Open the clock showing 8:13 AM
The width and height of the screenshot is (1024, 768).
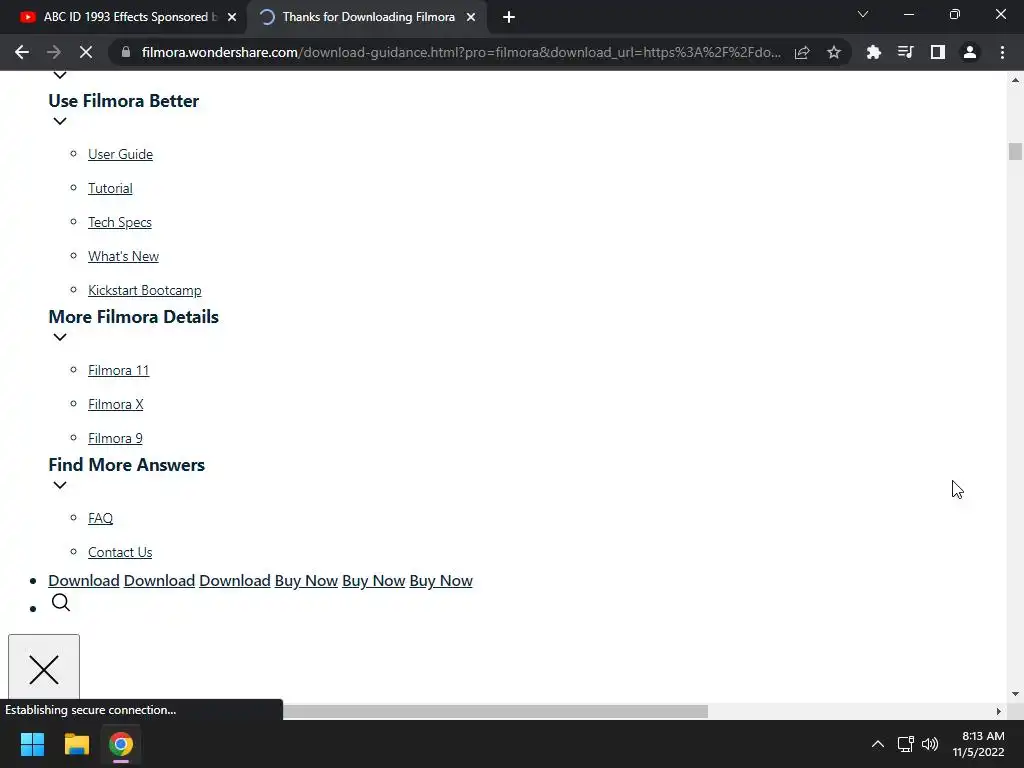(x=978, y=744)
